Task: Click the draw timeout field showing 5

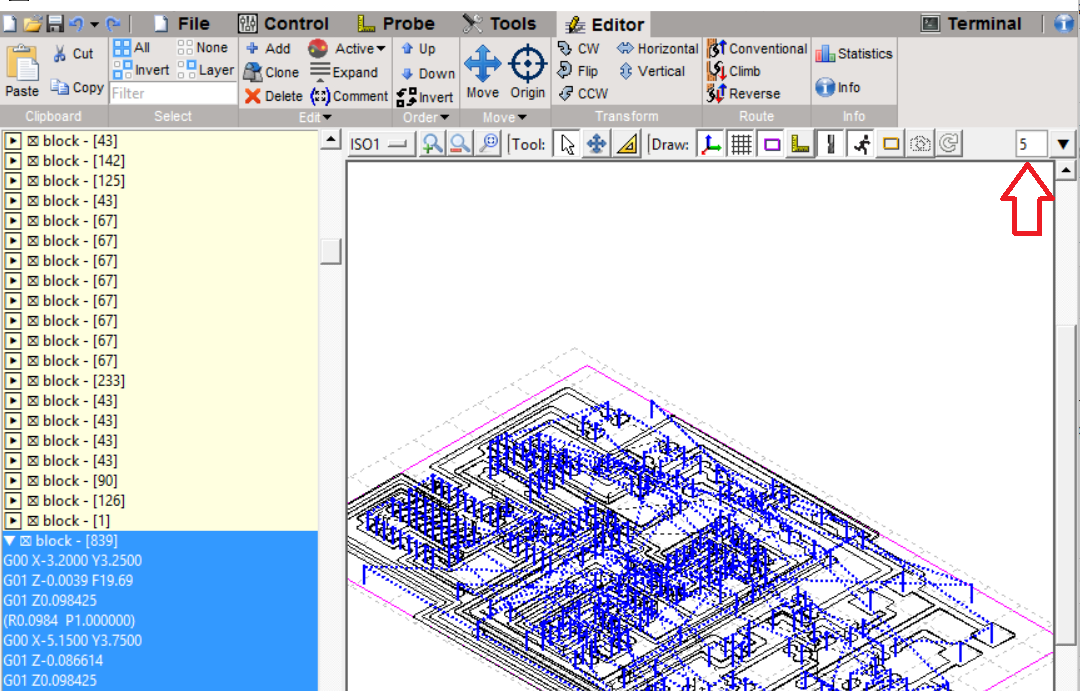Action: click(x=1030, y=145)
